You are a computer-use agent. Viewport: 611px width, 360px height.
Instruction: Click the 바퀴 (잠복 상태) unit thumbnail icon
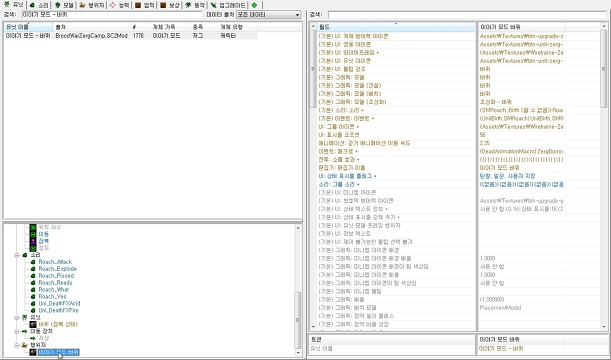(x=33, y=324)
